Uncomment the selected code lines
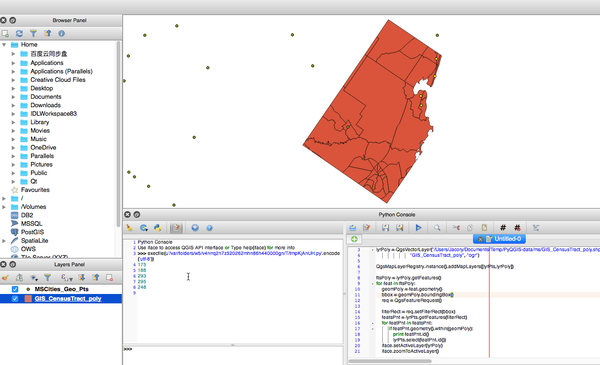 point(517,228)
